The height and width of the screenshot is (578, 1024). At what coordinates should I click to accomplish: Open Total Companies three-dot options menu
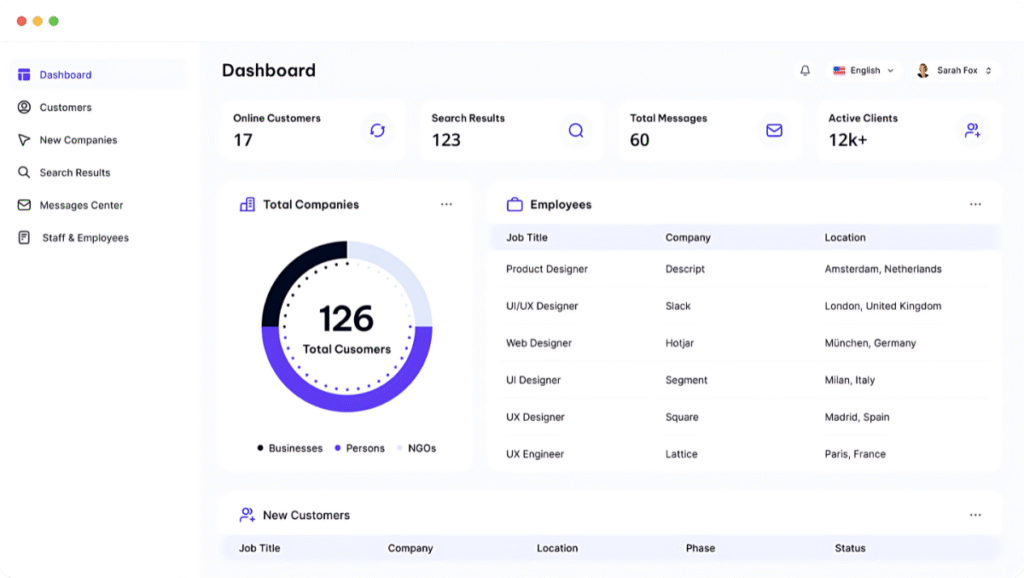click(446, 205)
